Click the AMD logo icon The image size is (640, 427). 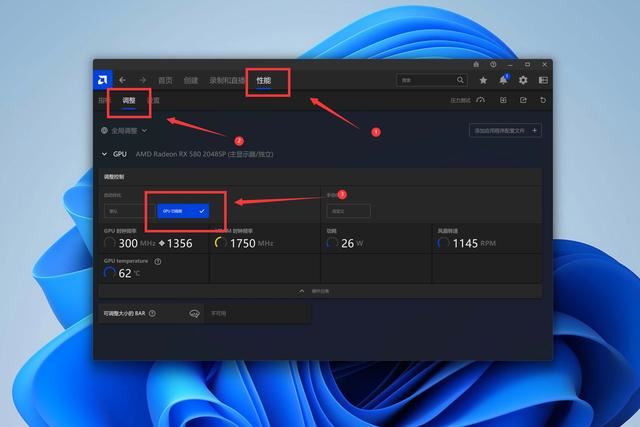click(x=103, y=80)
